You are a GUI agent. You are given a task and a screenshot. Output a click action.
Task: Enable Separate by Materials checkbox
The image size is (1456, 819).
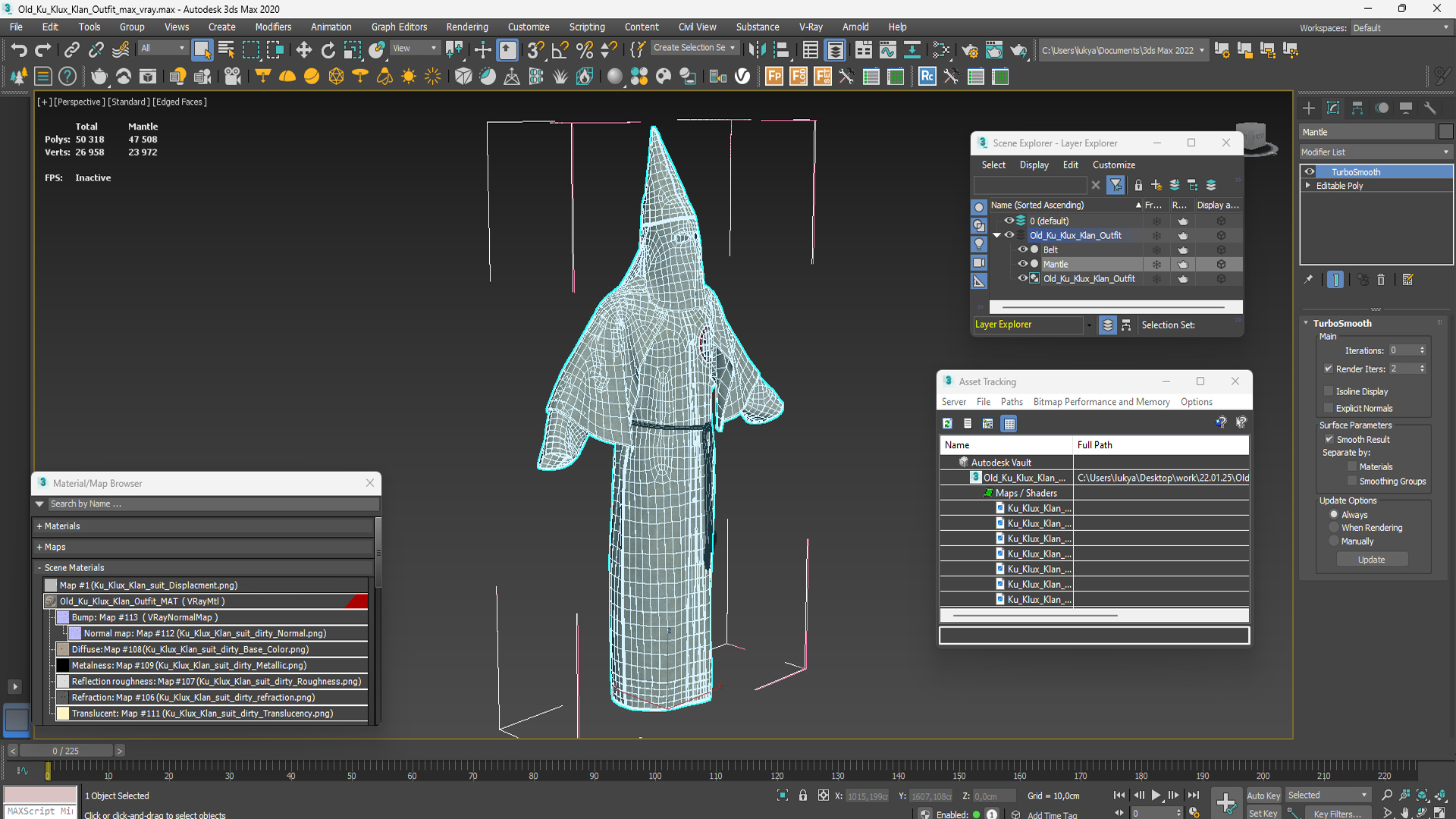coord(1352,466)
